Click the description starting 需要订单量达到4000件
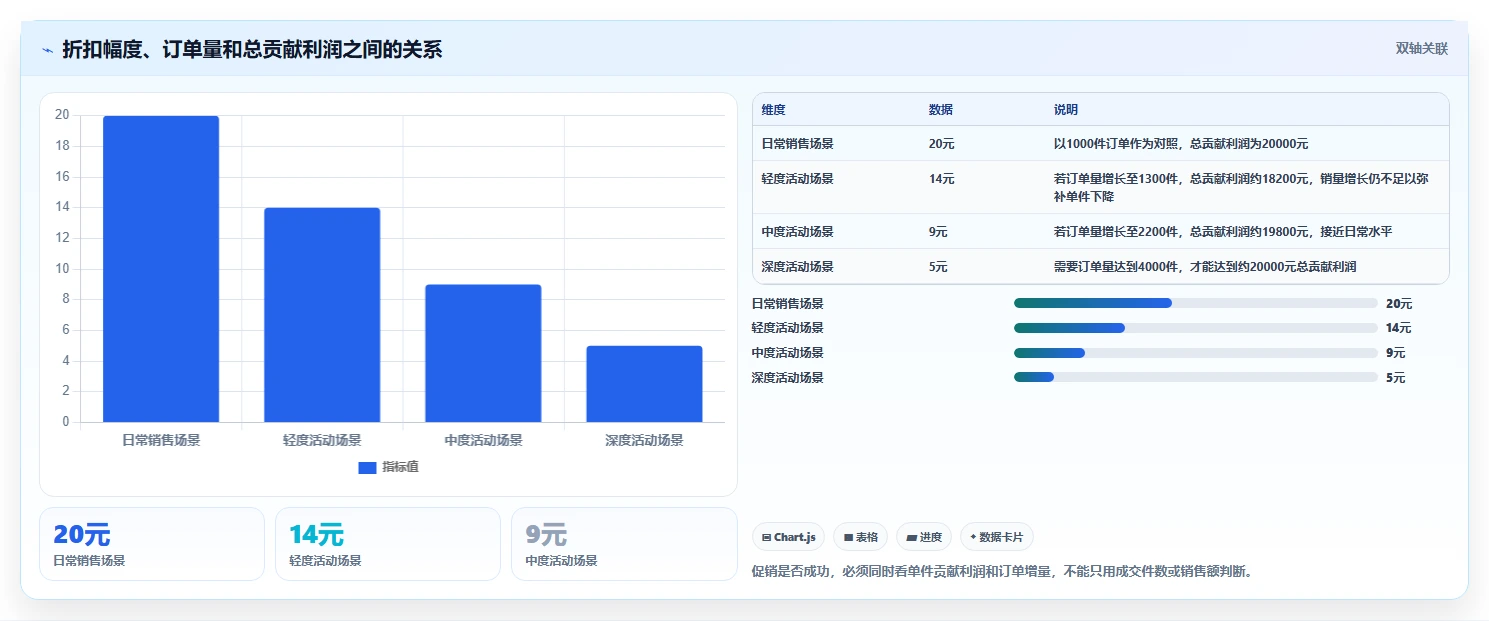Image resolution: width=1489 pixels, height=621 pixels. coord(1205,267)
